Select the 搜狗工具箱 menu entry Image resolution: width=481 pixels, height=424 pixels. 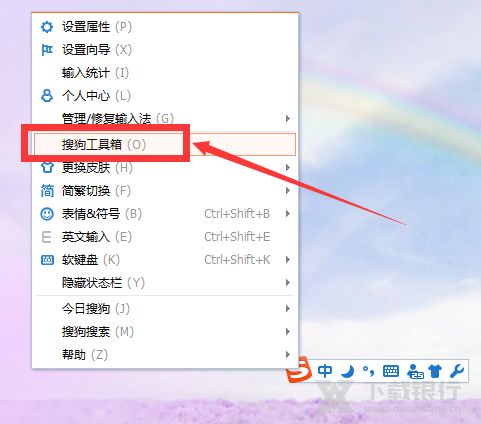tap(165, 144)
